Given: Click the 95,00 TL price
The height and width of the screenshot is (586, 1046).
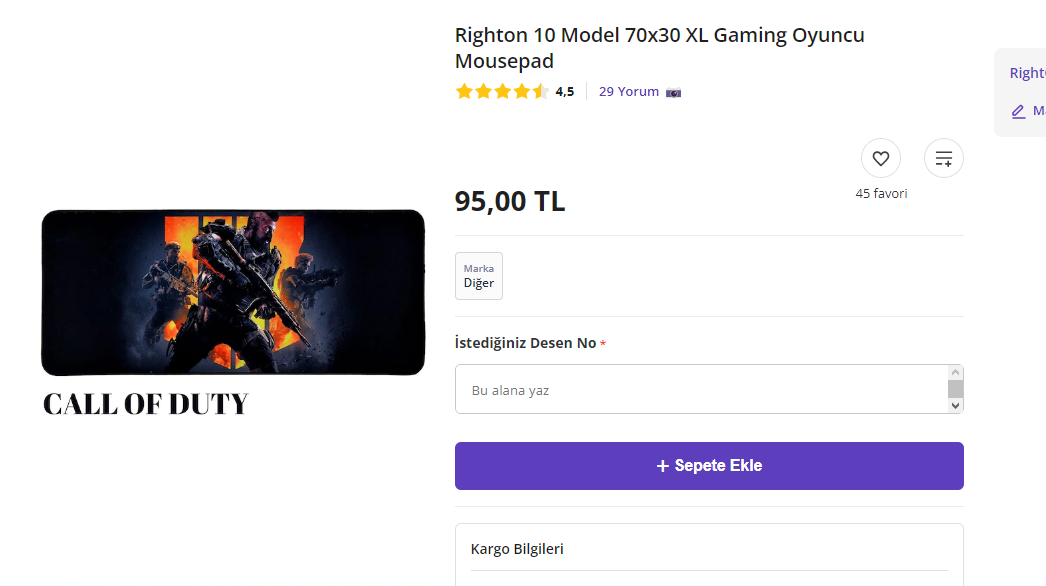Looking at the screenshot, I should pos(510,201).
